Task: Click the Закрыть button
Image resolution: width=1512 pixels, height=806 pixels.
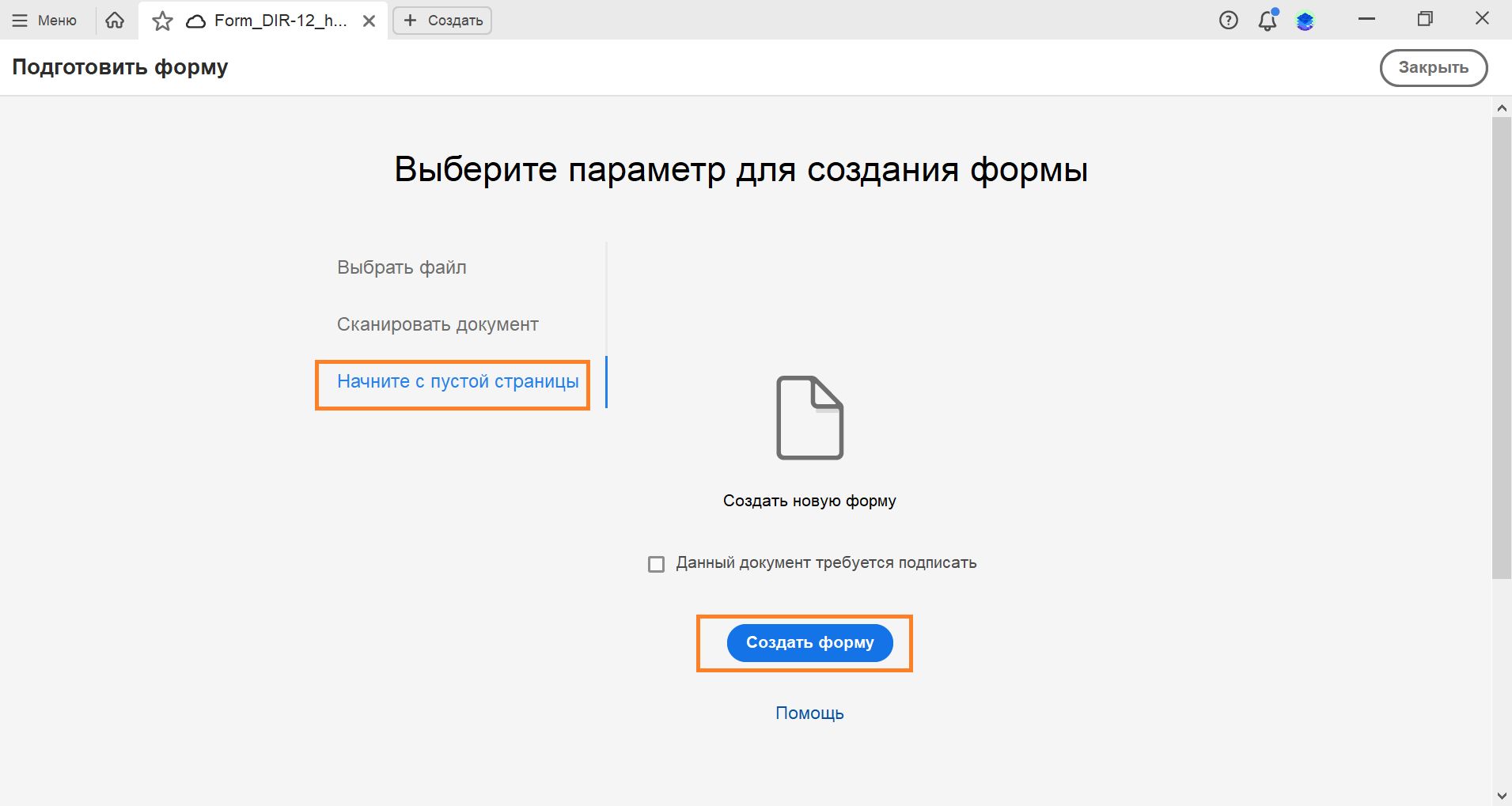Action: tap(1432, 67)
